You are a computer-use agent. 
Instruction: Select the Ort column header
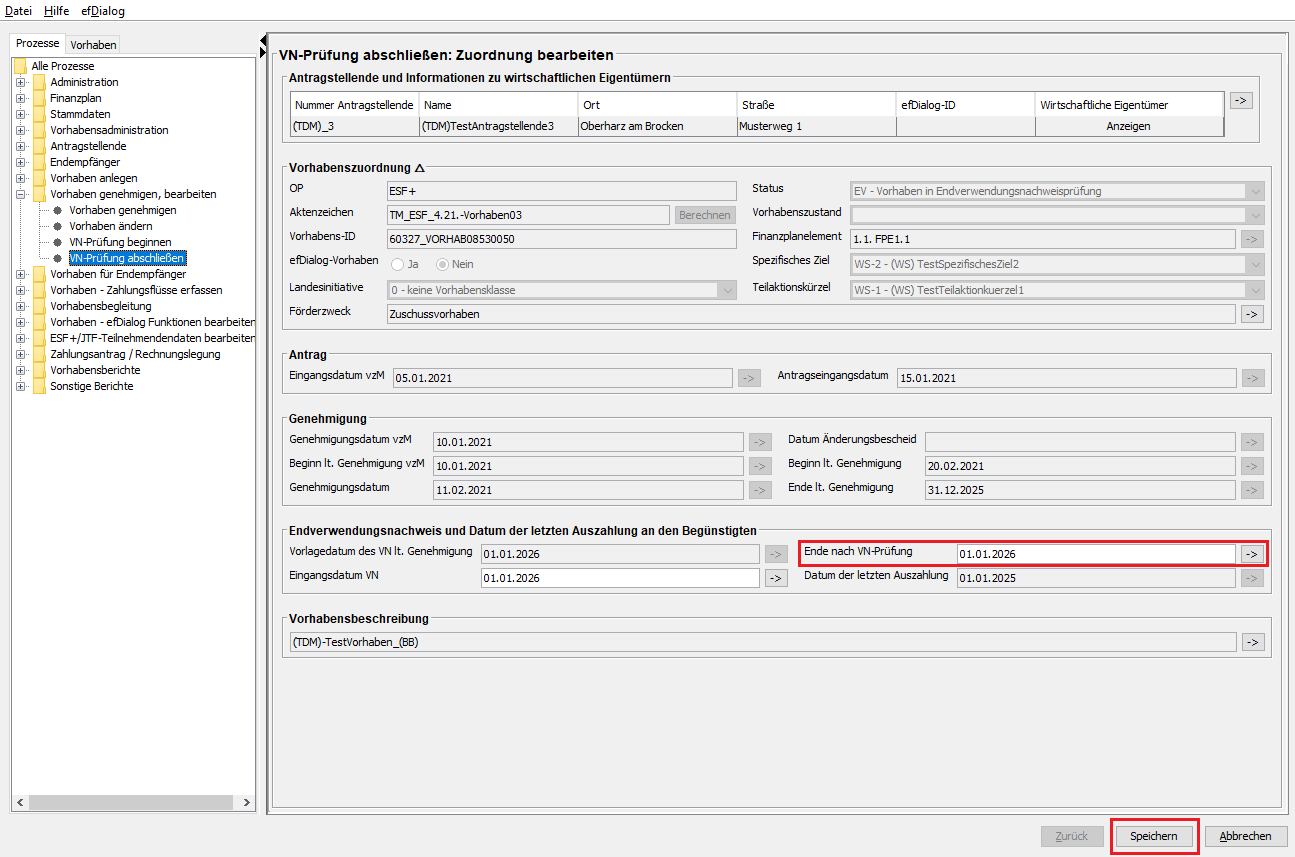pyautogui.click(x=656, y=105)
